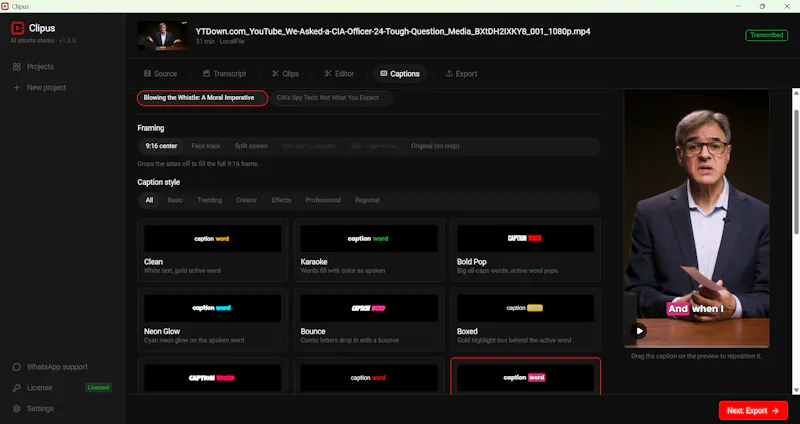Click the Next: Export button
The height and width of the screenshot is (424, 800).
click(x=753, y=410)
